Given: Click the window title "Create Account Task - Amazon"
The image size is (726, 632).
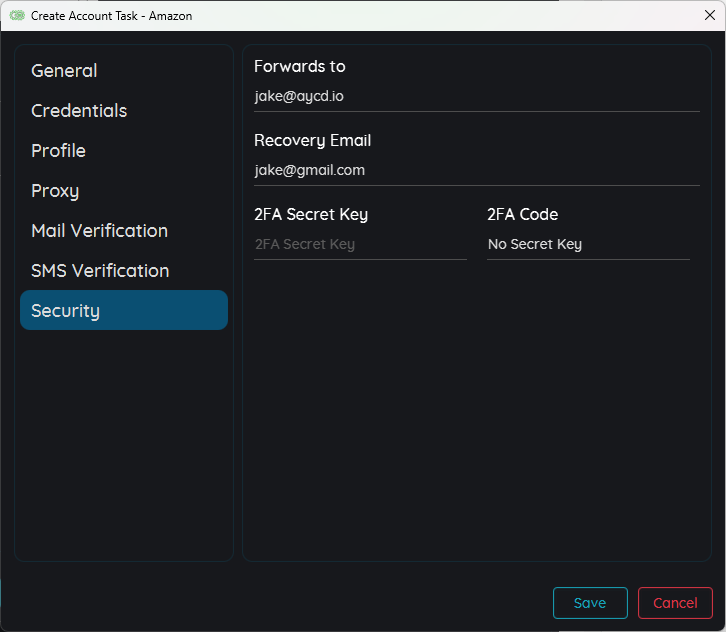Looking at the screenshot, I should pos(111,16).
